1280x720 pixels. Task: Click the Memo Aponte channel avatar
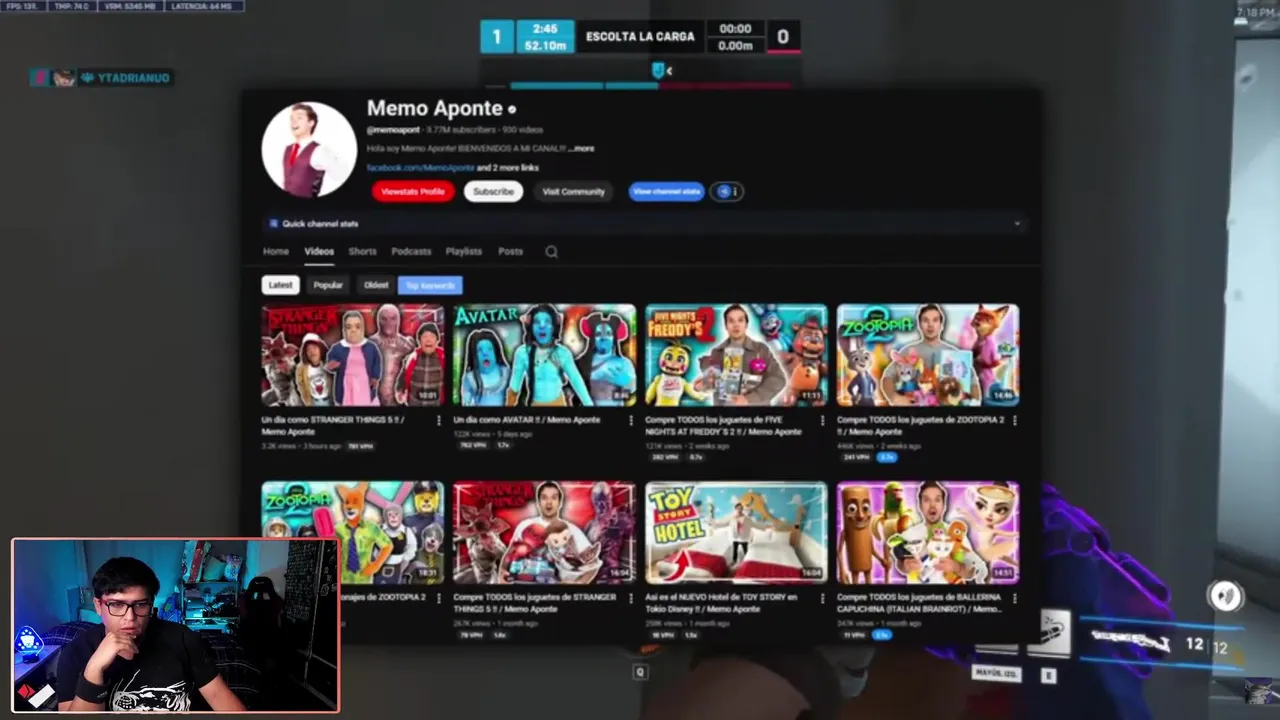click(309, 150)
